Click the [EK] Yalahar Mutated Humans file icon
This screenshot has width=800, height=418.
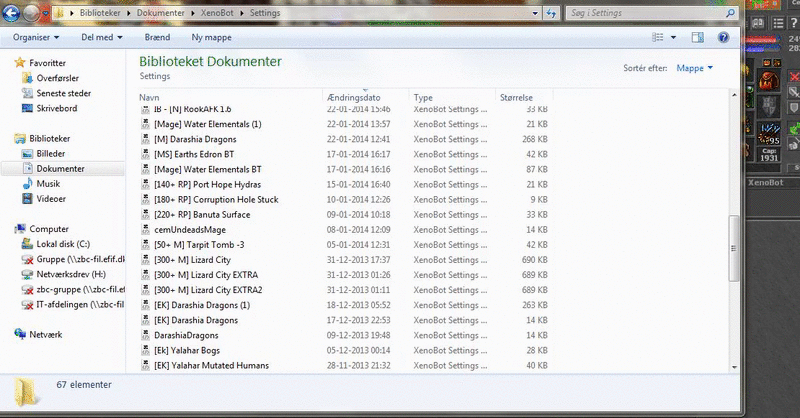click(x=145, y=365)
